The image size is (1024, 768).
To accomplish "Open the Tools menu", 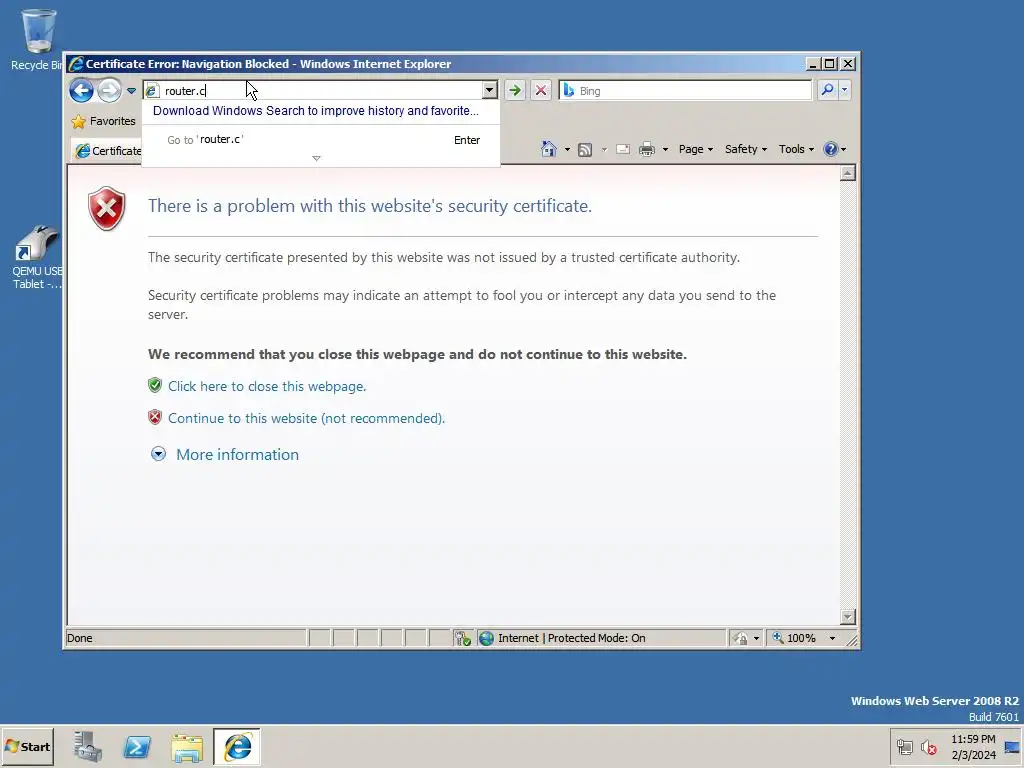I will [796, 149].
